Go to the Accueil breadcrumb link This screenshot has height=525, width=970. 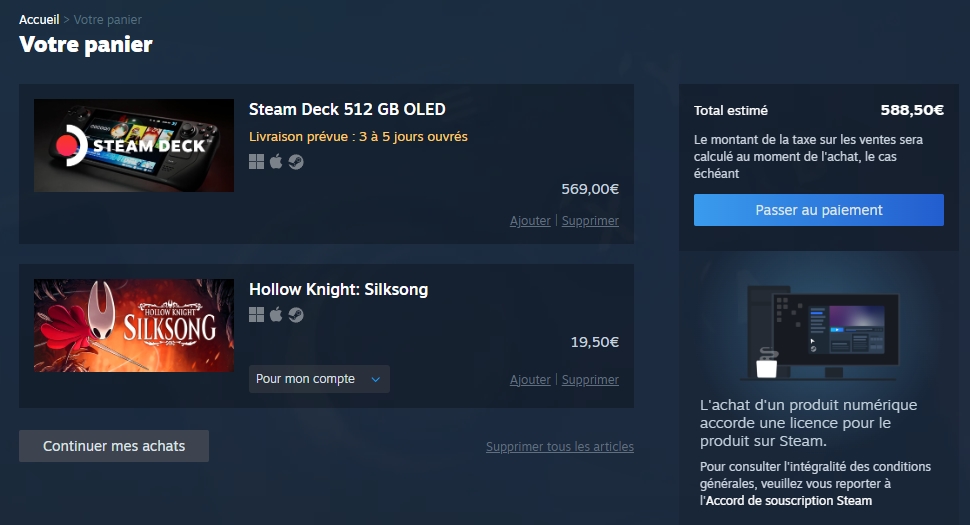click(x=39, y=20)
